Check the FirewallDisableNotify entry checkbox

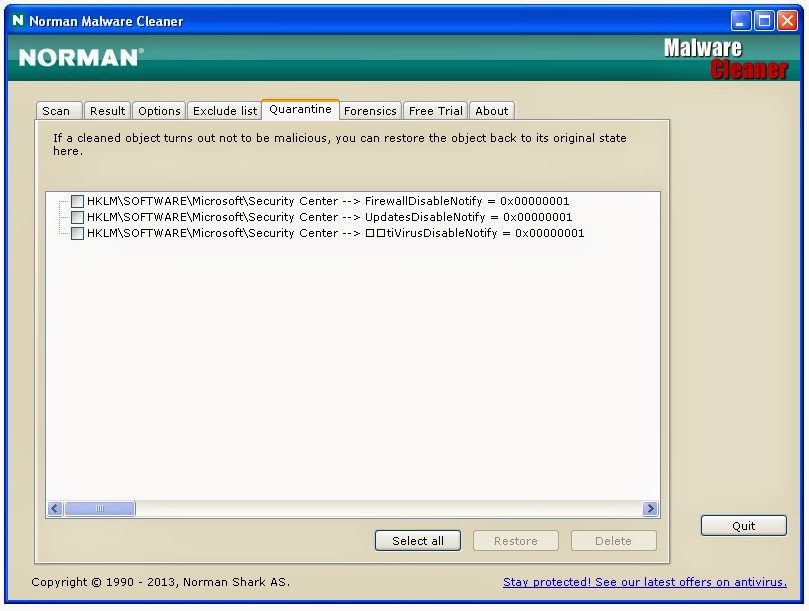point(77,201)
